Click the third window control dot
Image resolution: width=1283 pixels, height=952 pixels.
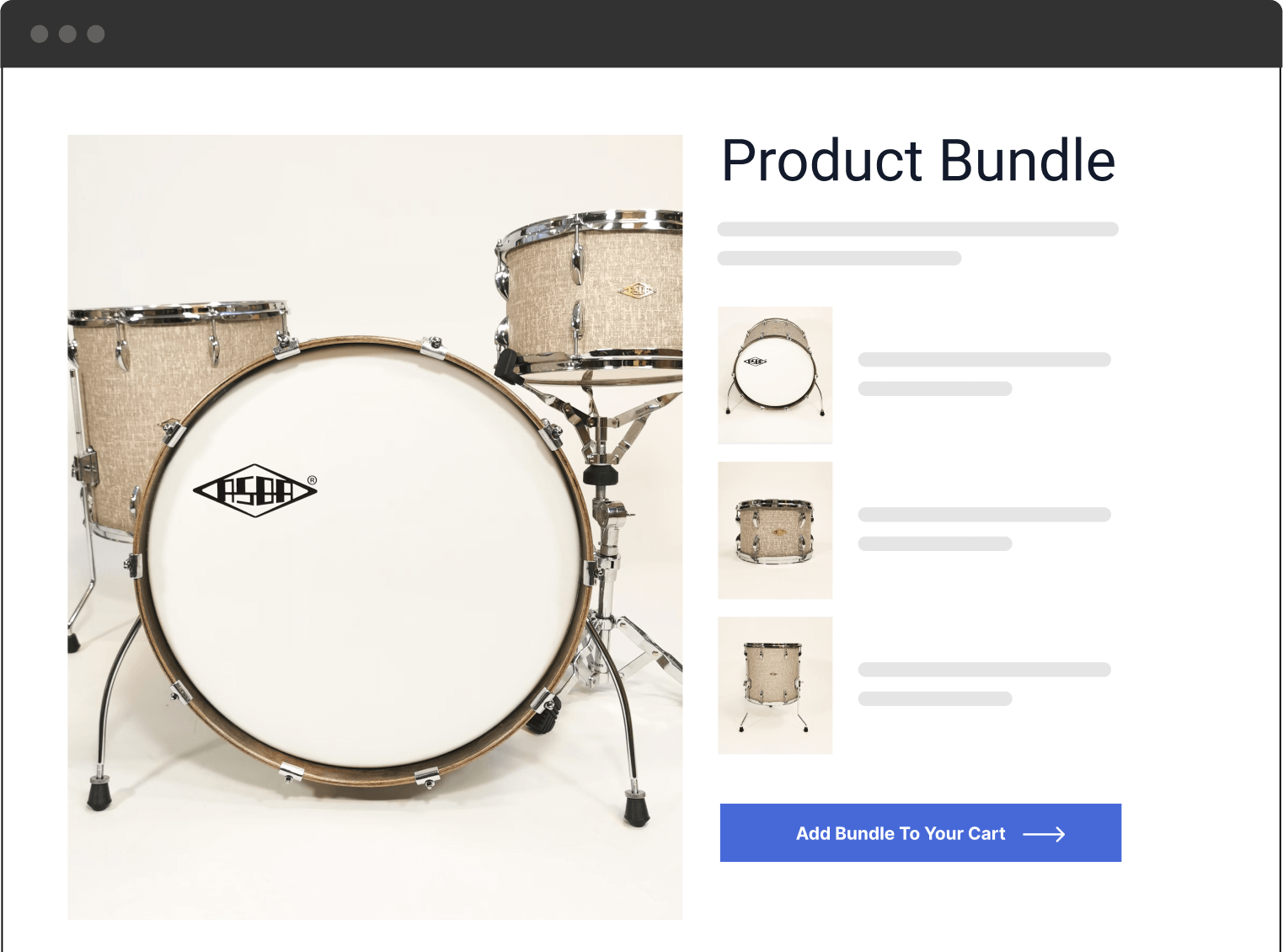click(96, 34)
